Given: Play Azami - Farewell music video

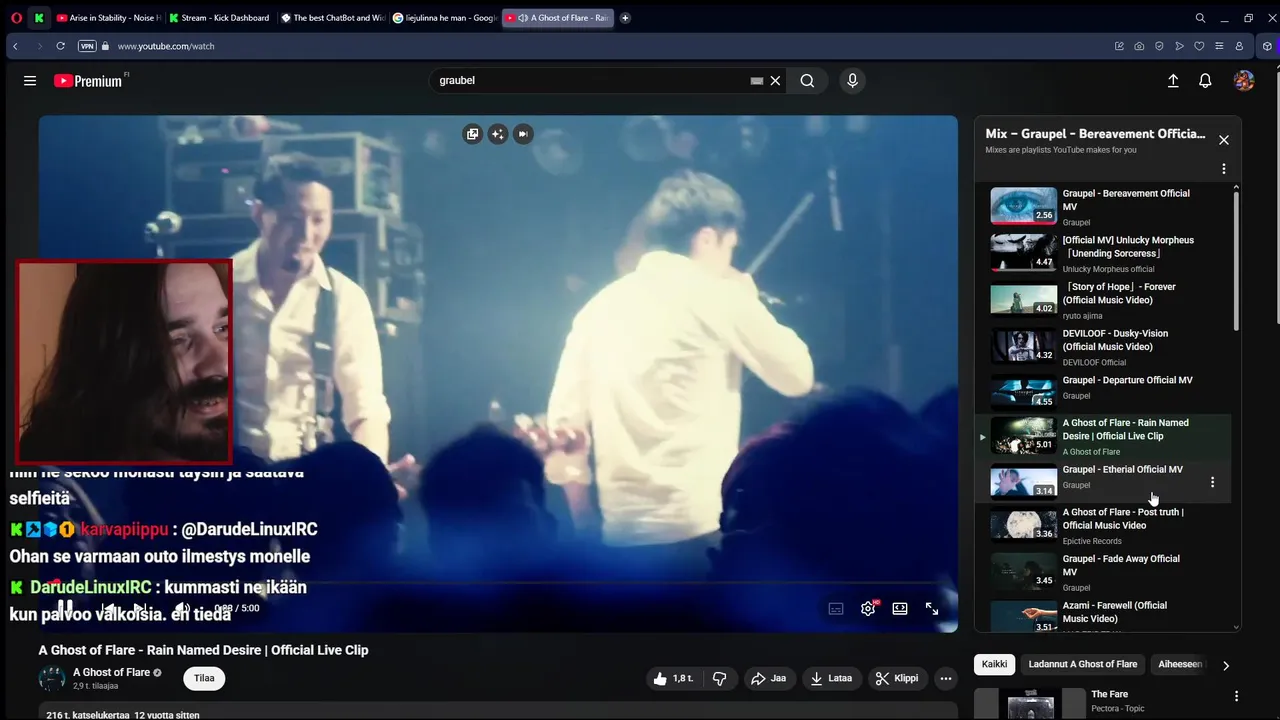Looking at the screenshot, I should point(1103,615).
